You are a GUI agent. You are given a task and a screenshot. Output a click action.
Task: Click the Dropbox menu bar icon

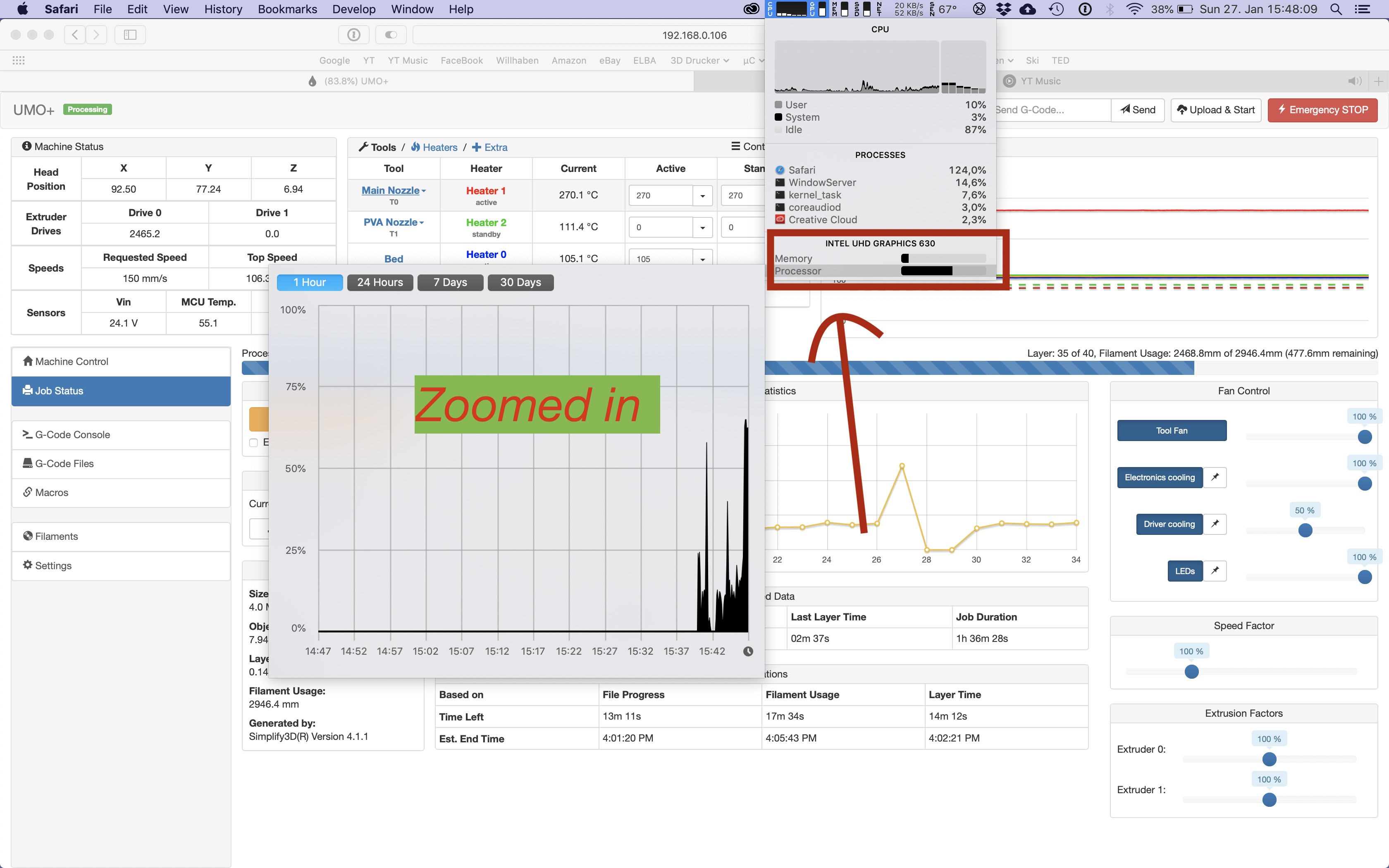(x=1003, y=9)
